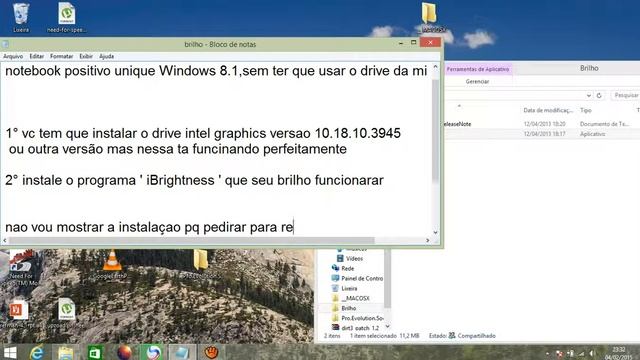Open the yellow folder icon beside the cone
Screen dimensions: 640x360
[x=200, y=264]
